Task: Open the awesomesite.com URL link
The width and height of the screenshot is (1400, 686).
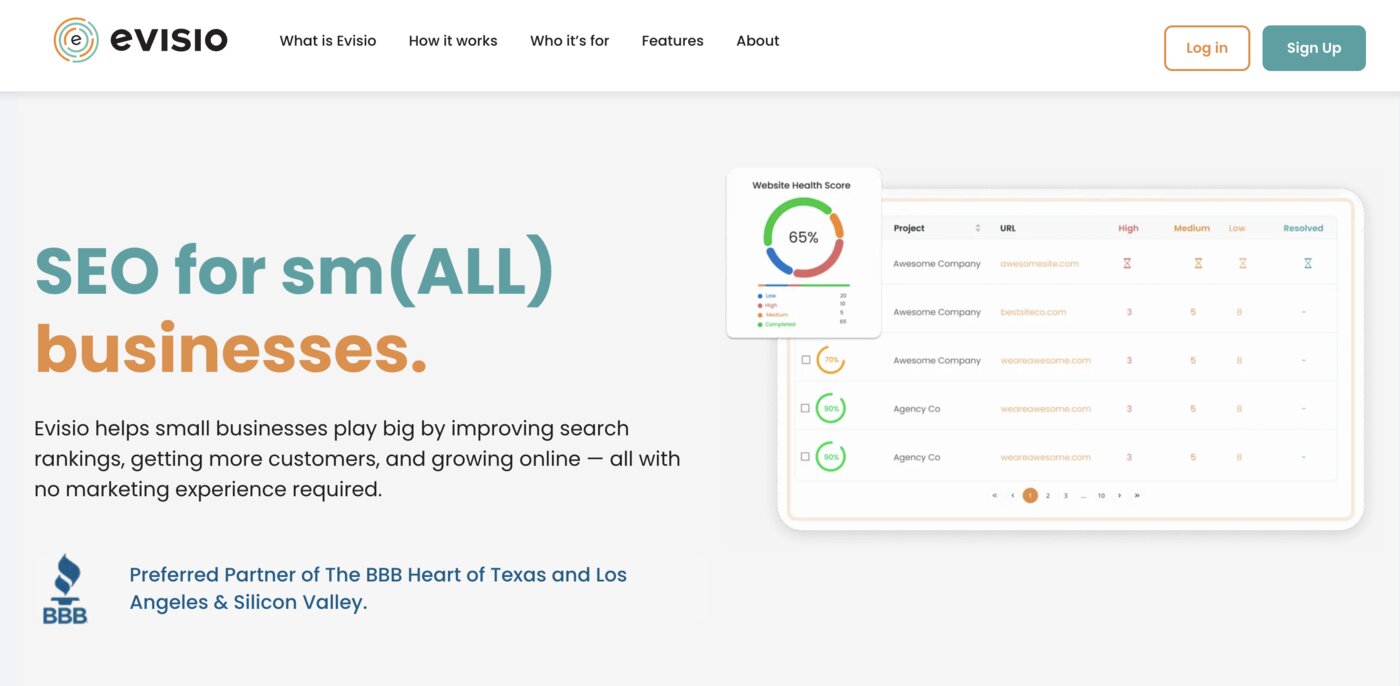Action: click(x=1039, y=263)
